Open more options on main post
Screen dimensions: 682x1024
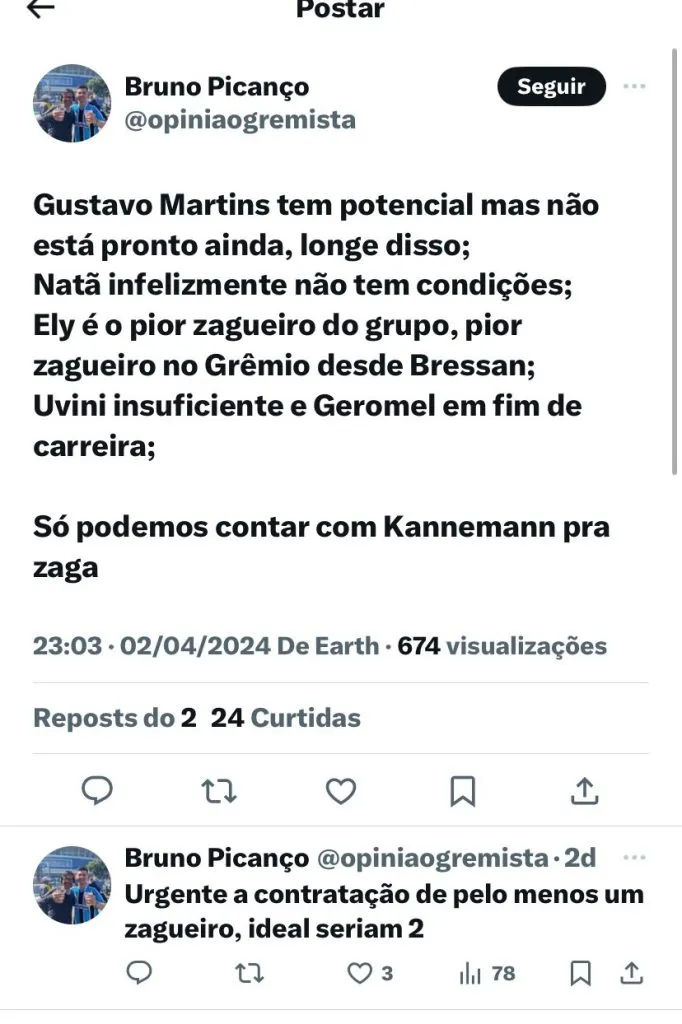634,87
